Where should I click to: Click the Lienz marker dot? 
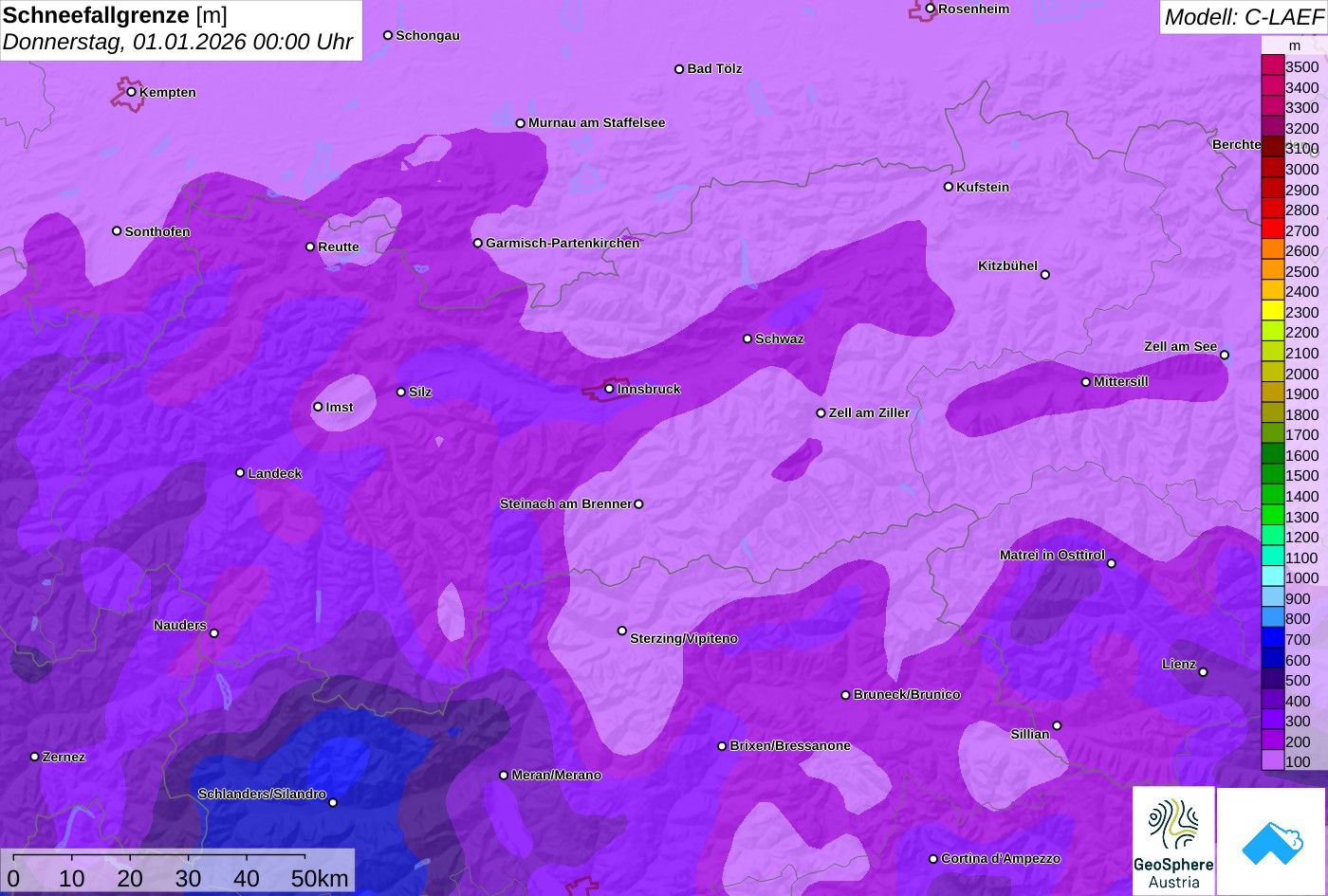click(1203, 672)
